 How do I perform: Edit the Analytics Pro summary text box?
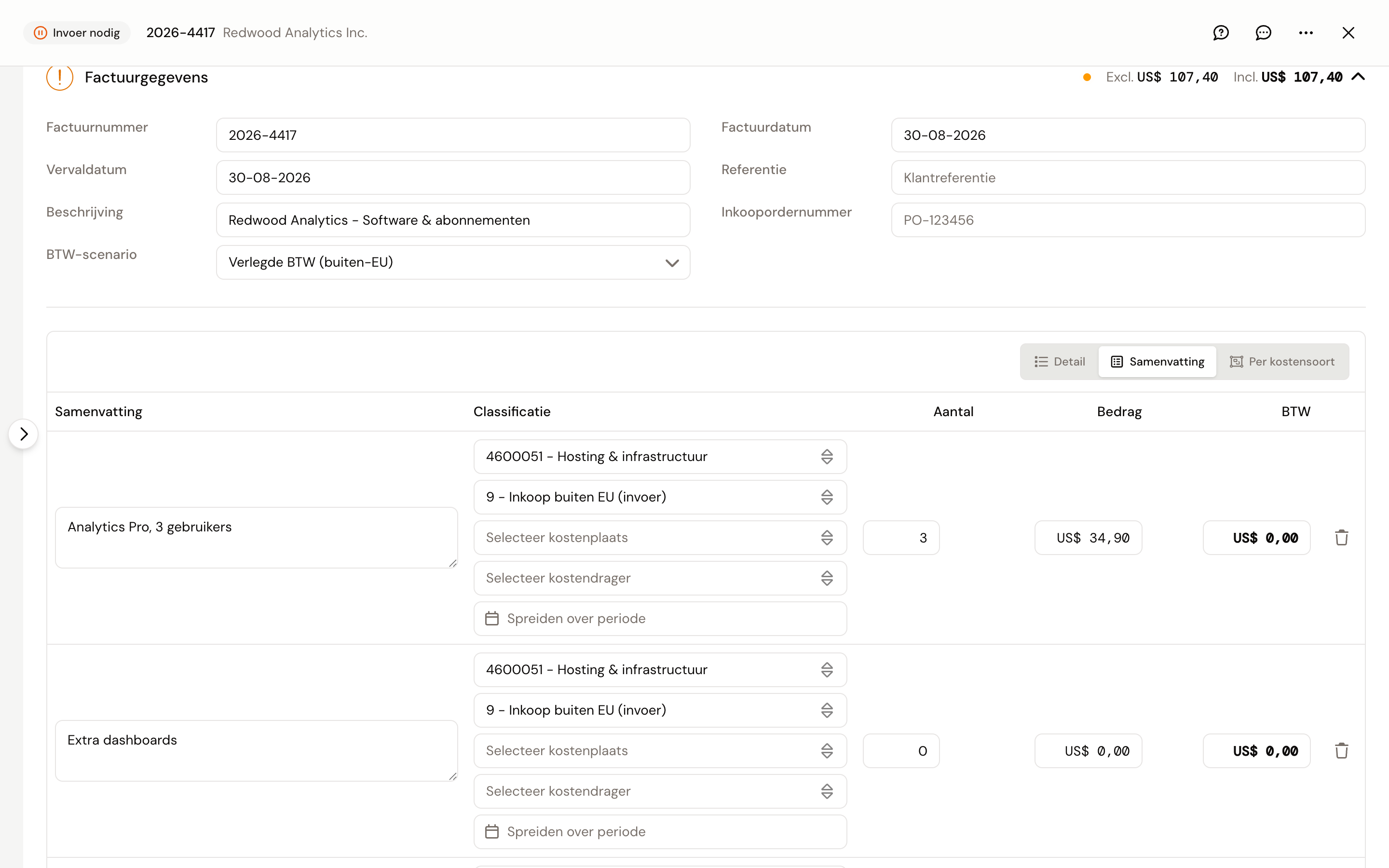click(x=257, y=538)
